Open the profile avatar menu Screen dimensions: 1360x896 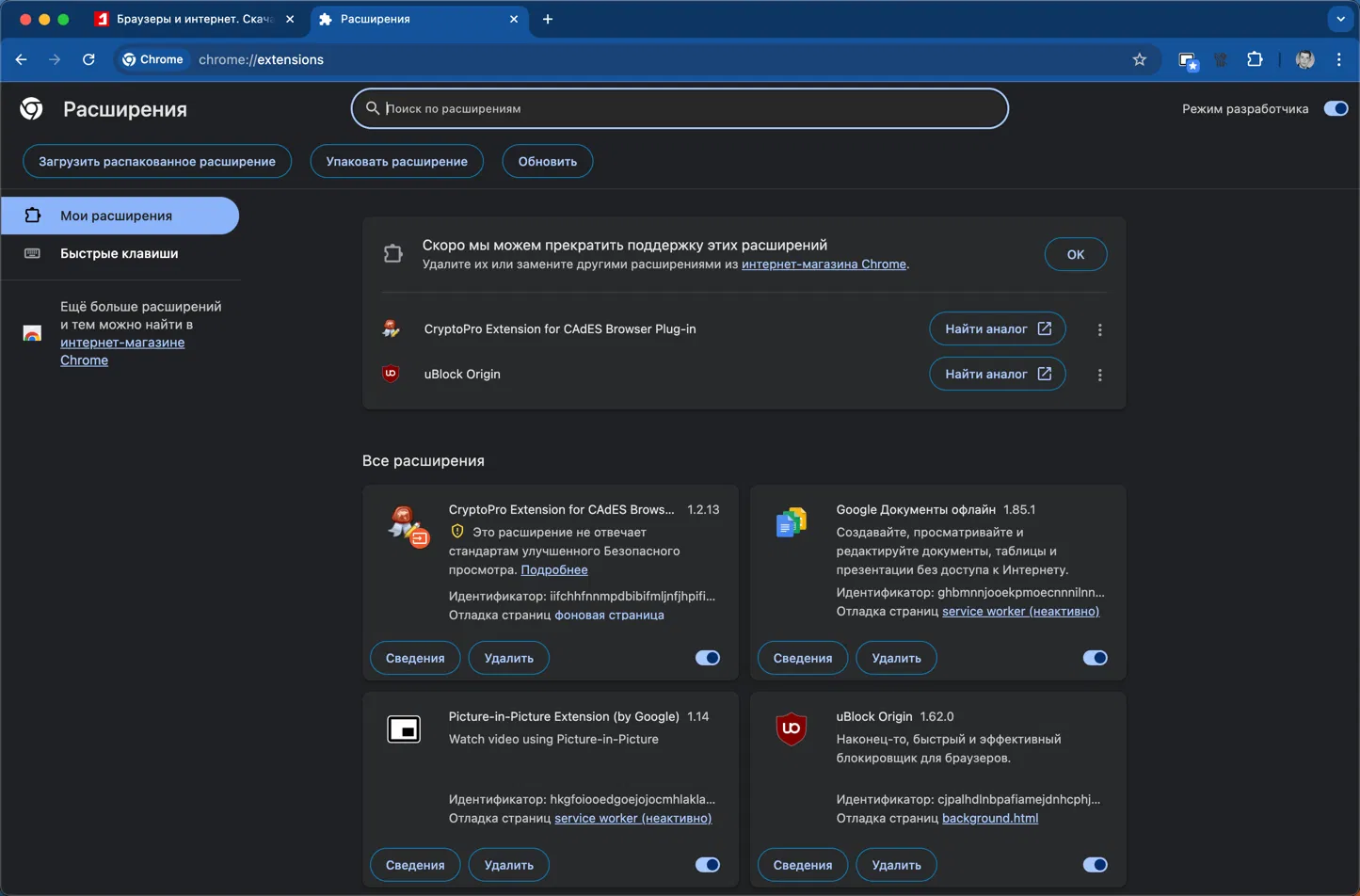coord(1304,59)
